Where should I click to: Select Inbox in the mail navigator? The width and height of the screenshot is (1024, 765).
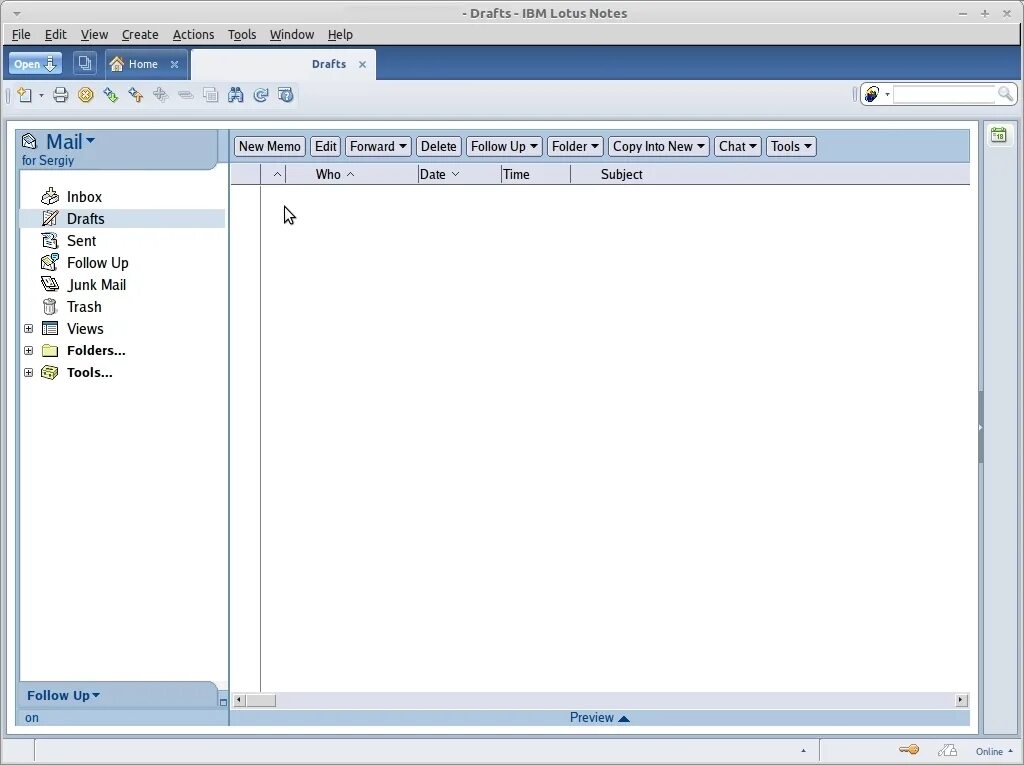pos(84,197)
